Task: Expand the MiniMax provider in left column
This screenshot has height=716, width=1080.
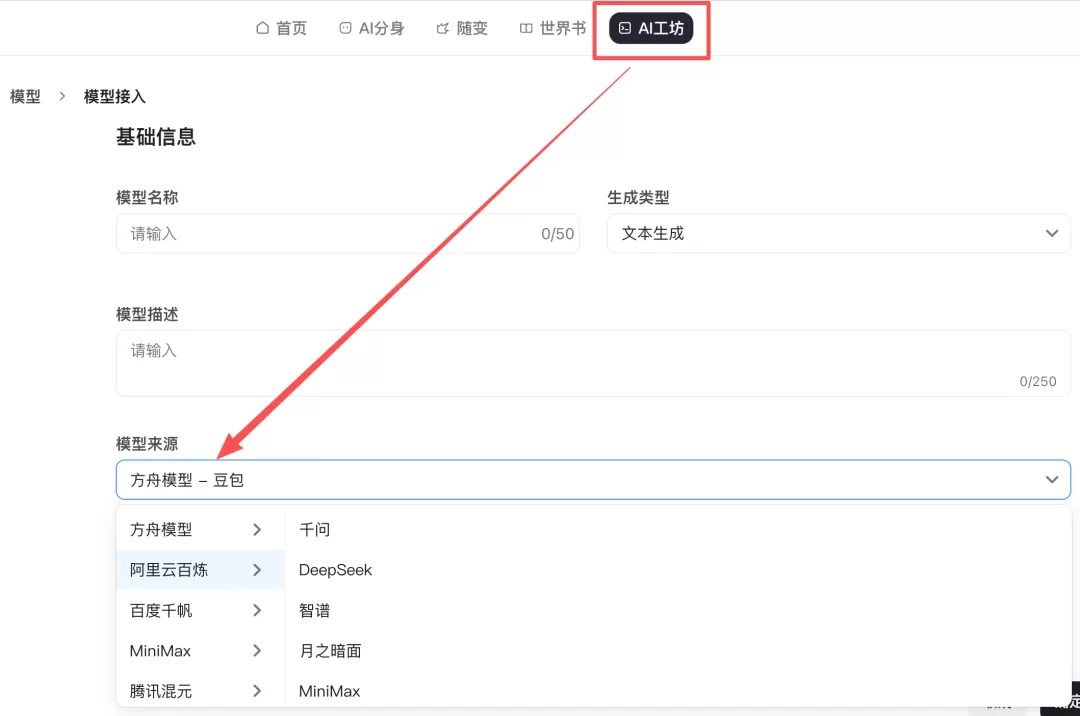Action: 200,651
